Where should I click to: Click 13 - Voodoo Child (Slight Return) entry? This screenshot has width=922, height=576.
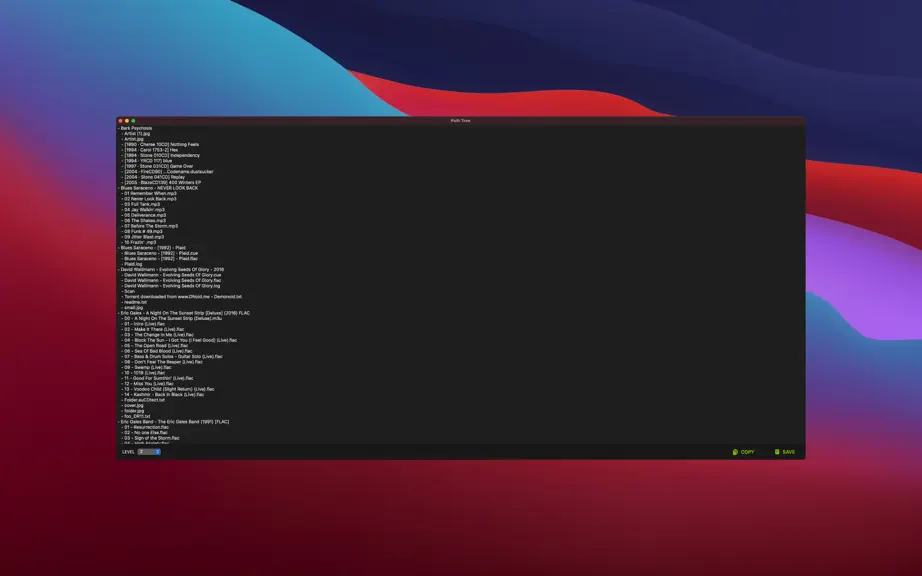[x=169, y=389]
